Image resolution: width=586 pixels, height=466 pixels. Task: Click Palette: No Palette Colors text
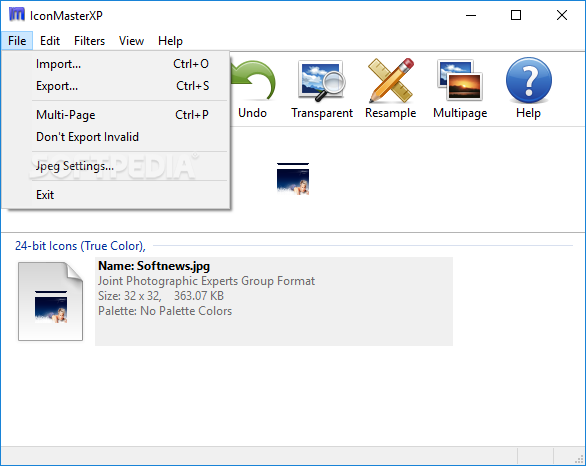tap(165, 311)
